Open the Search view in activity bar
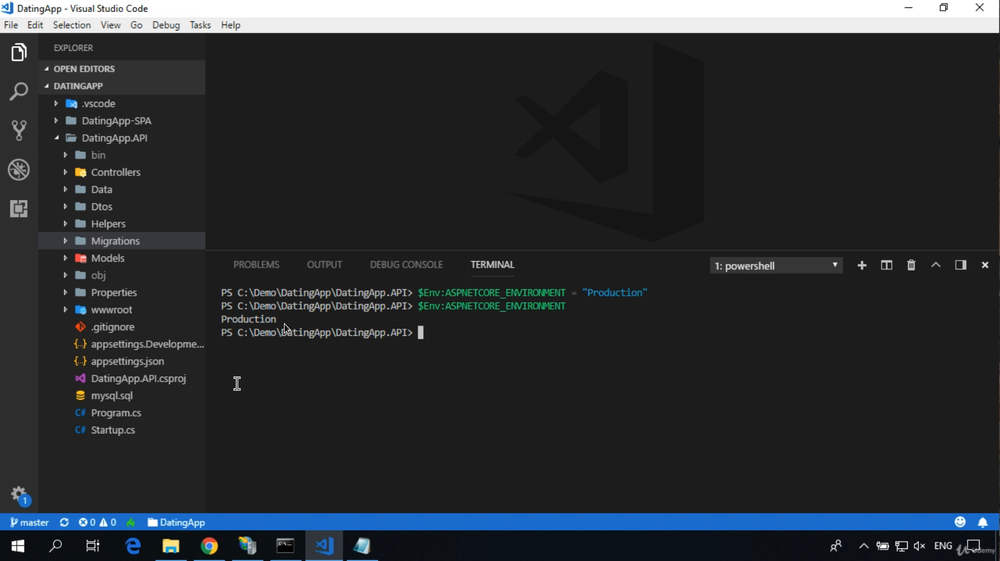Image resolution: width=1000 pixels, height=561 pixels. (x=18, y=91)
